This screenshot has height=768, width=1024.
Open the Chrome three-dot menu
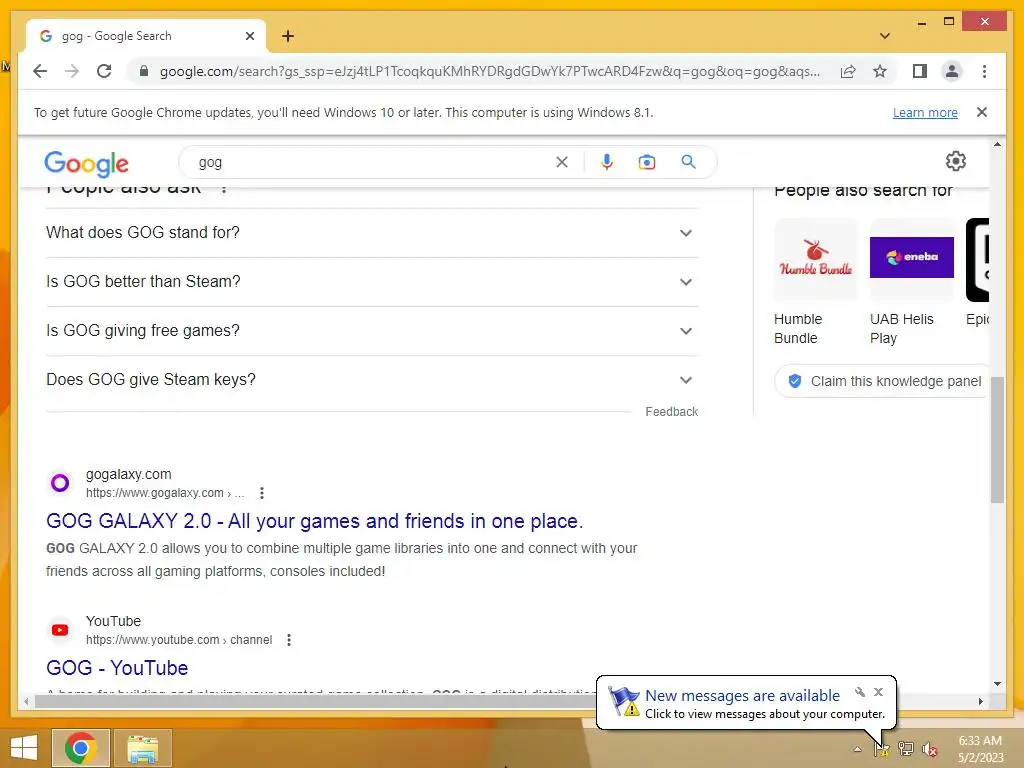pyautogui.click(x=984, y=71)
